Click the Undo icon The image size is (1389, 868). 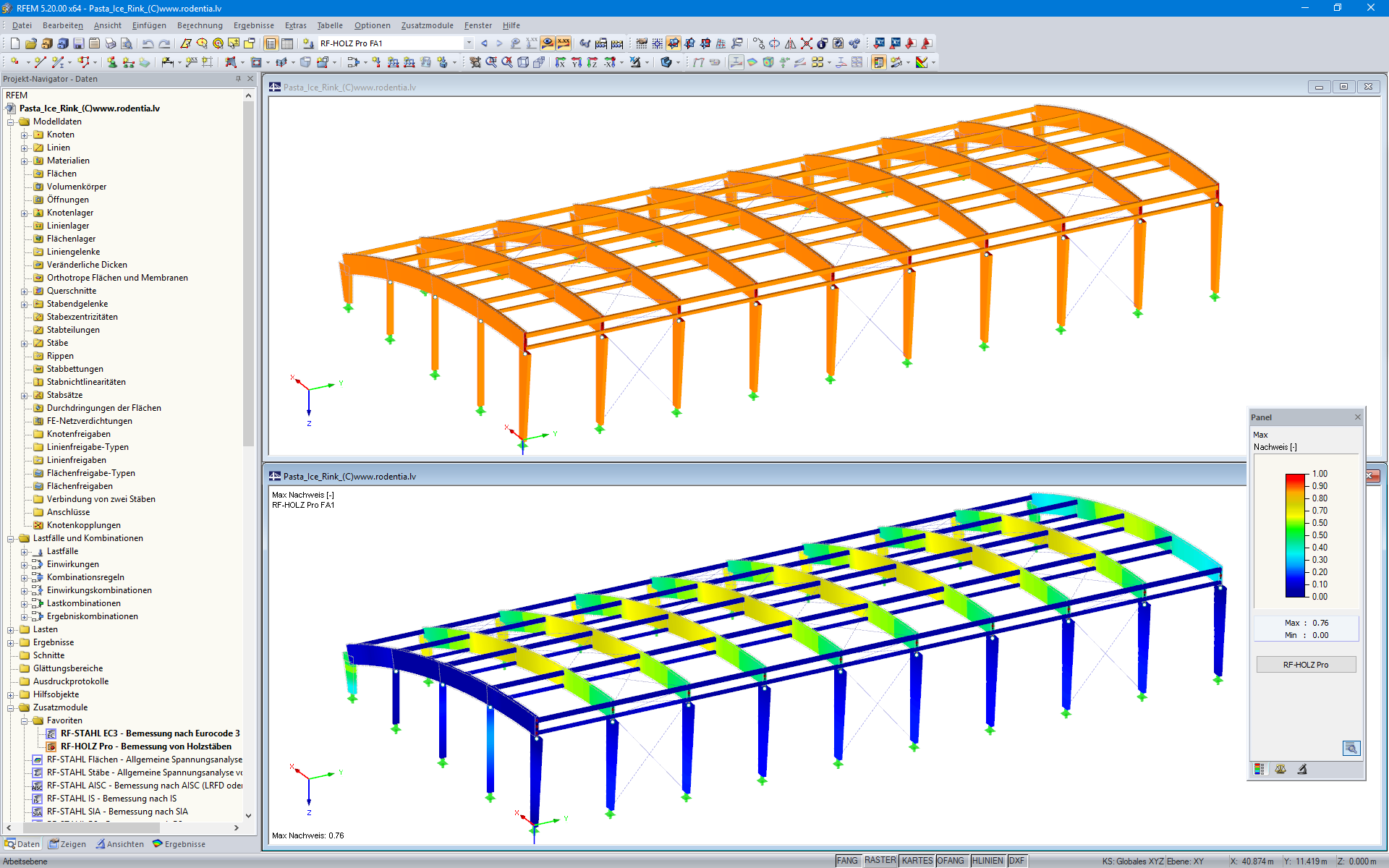click(148, 43)
